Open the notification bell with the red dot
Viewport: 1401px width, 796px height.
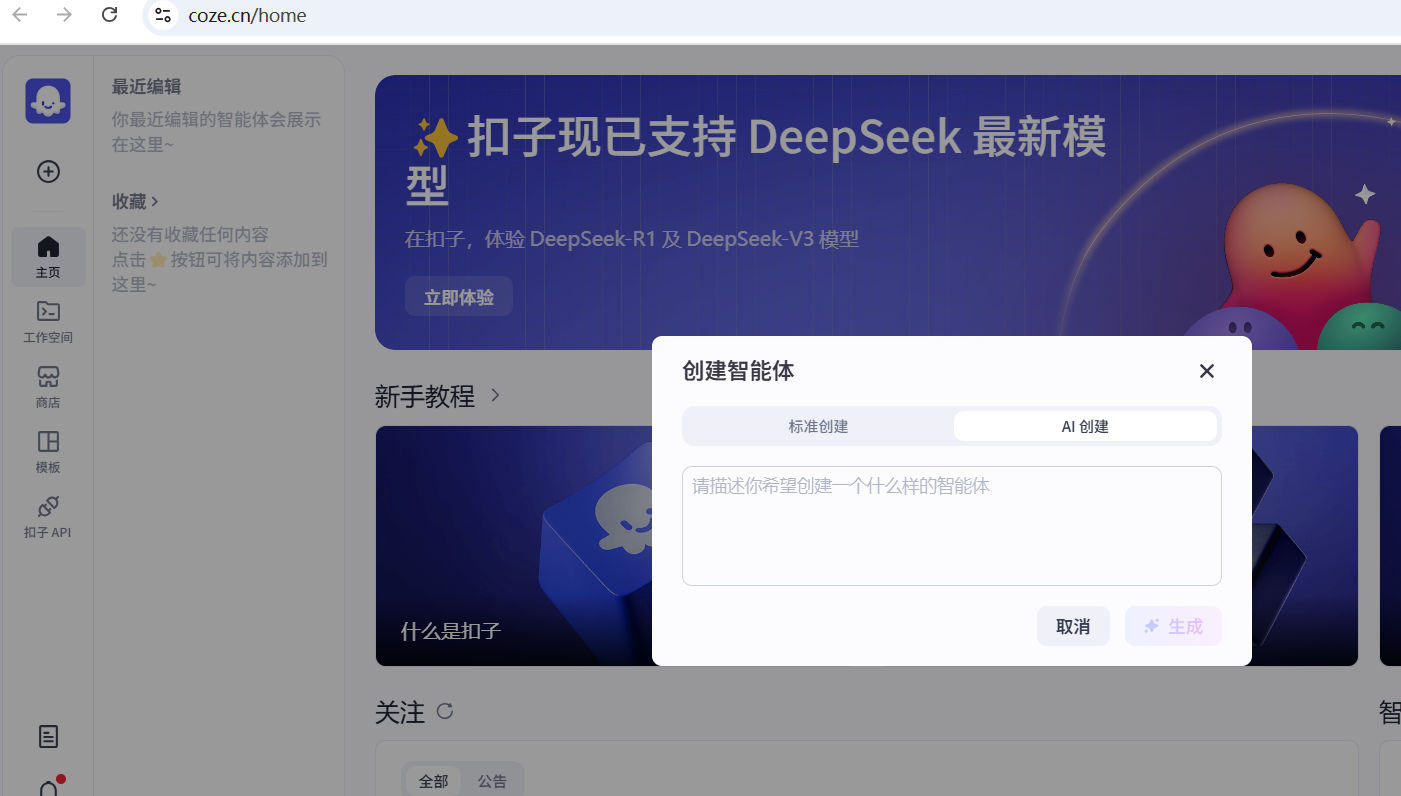(48, 788)
